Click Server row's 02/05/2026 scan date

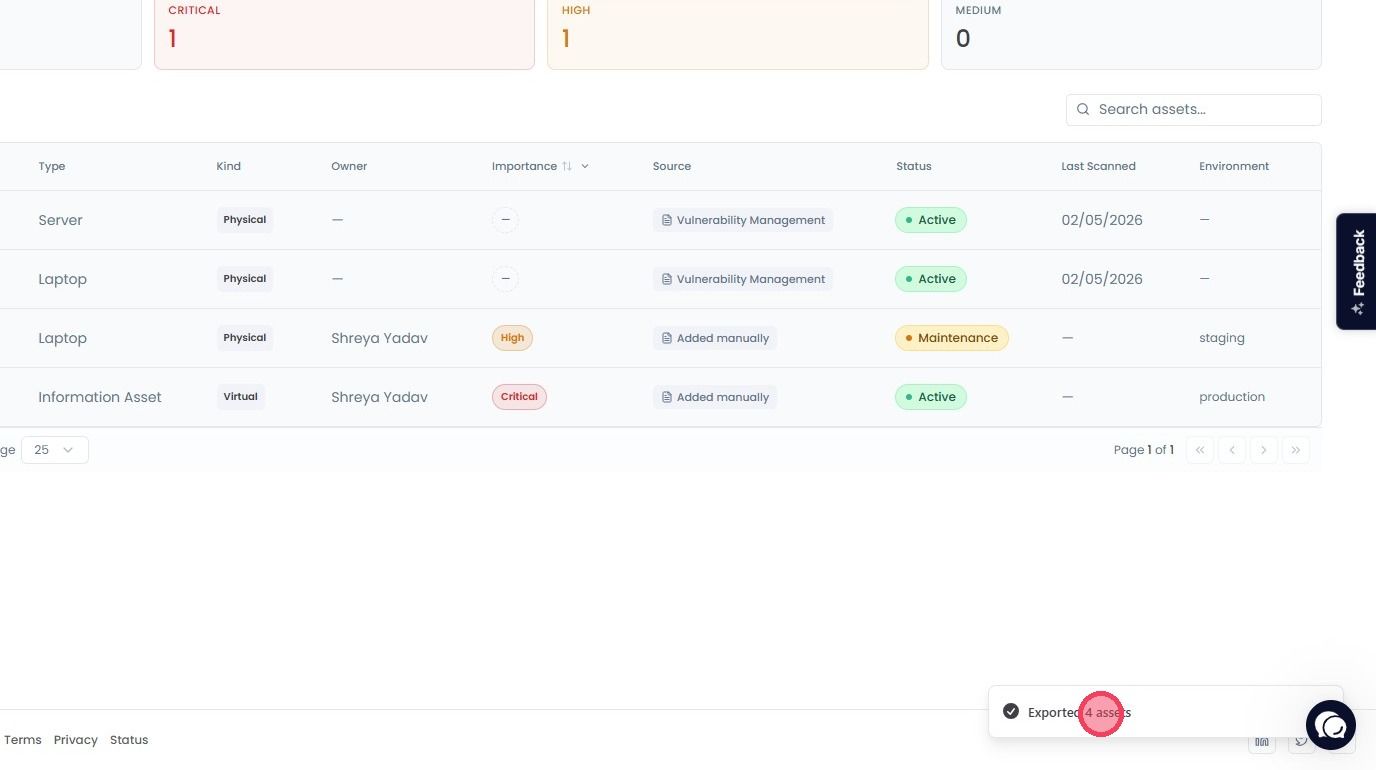click(x=1102, y=220)
